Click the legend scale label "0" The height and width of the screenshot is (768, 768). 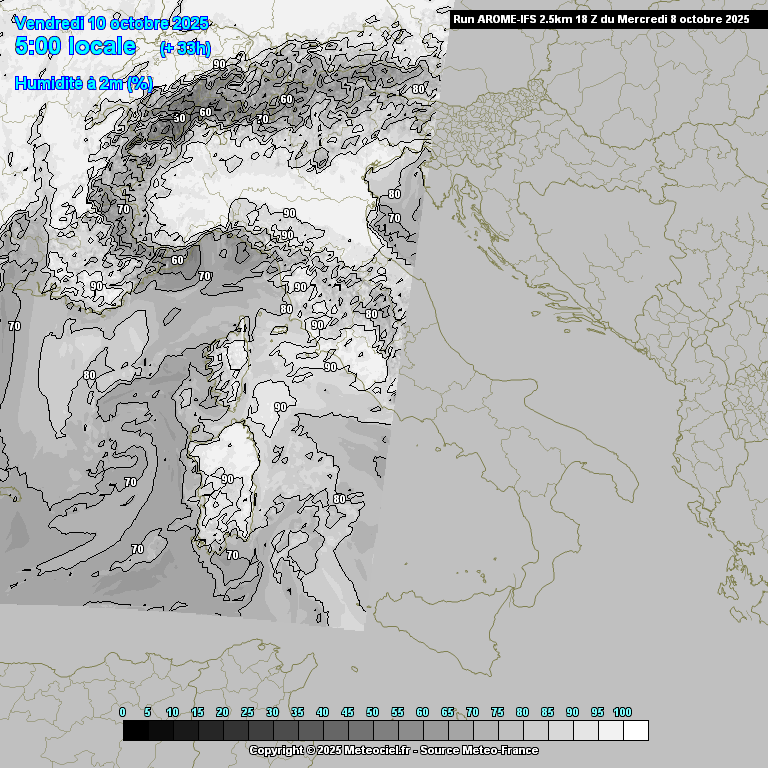click(x=123, y=712)
